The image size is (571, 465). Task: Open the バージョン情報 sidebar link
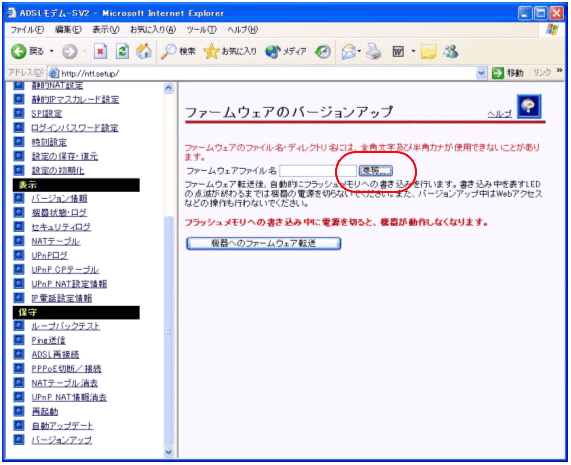click(x=59, y=198)
